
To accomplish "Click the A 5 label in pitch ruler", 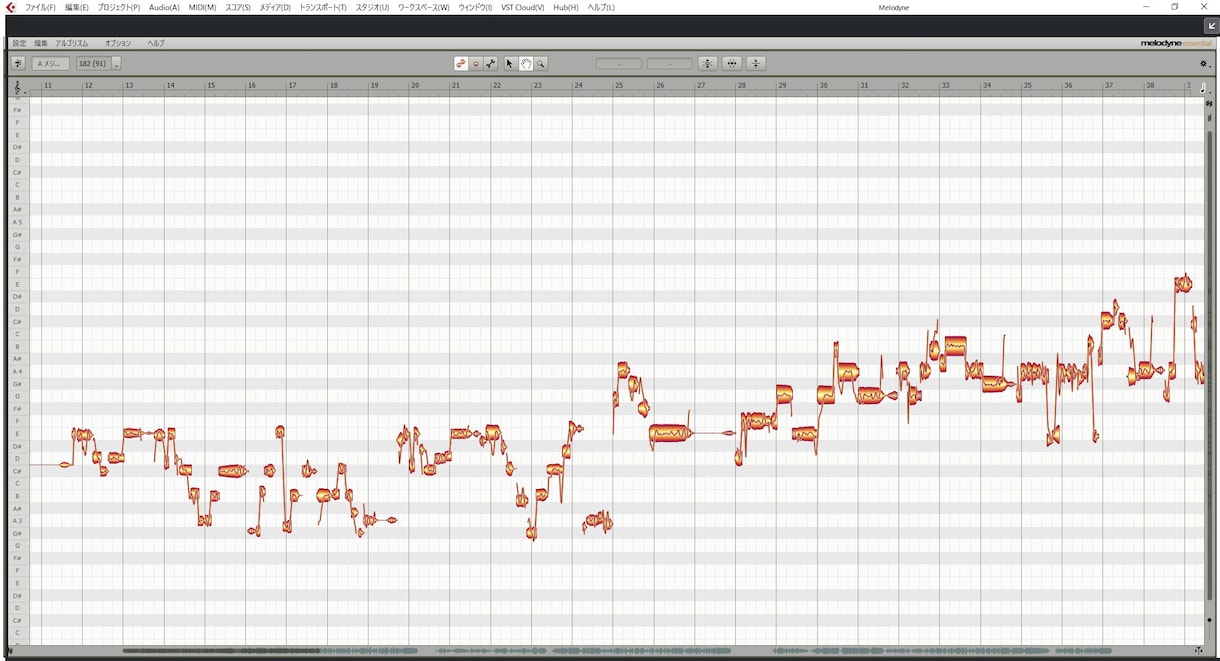I will (17, 222).
